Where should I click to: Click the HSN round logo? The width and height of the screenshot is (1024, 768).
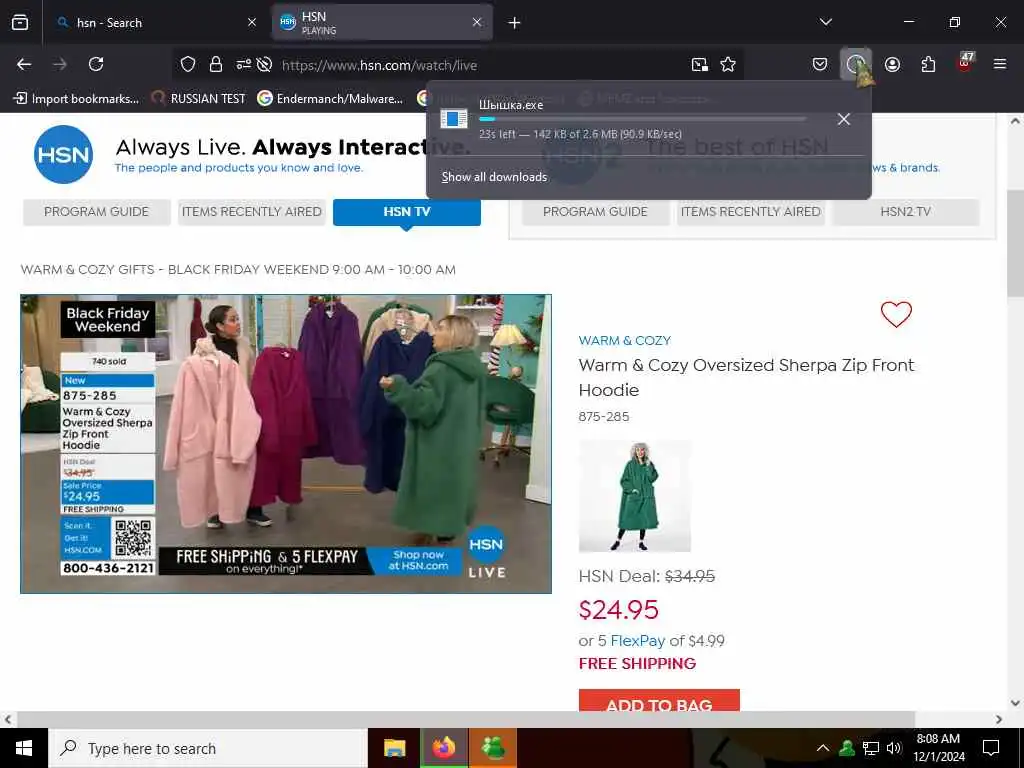[63, 155]
